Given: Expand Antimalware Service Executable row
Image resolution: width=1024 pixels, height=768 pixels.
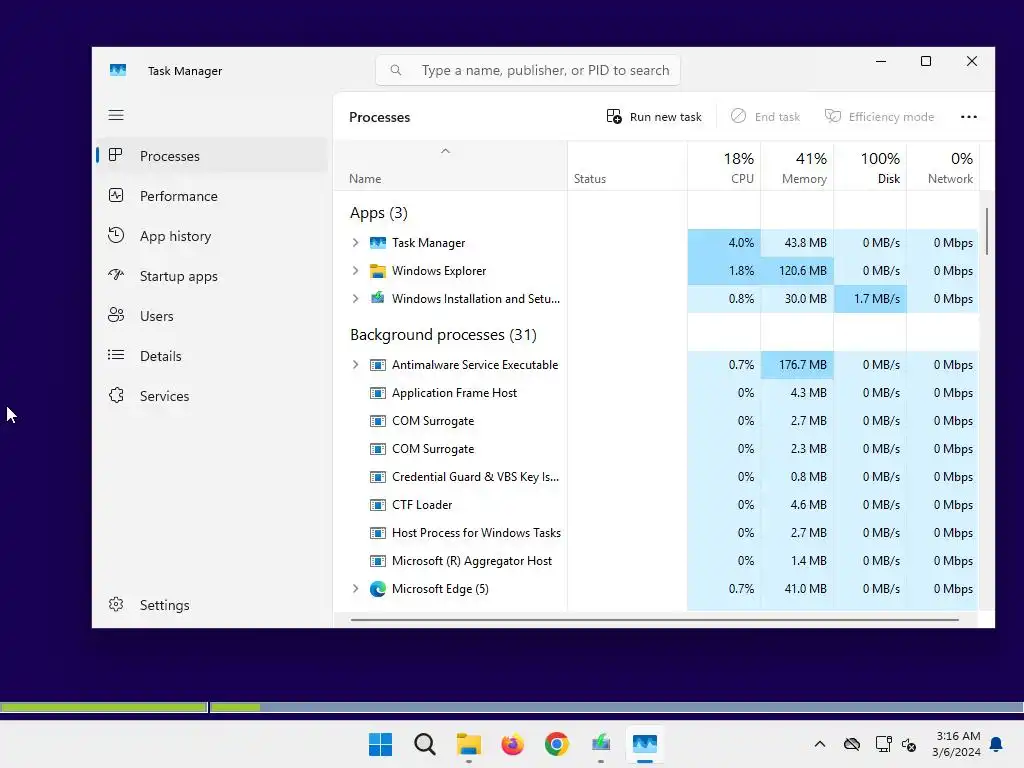Looking at the screenshot, I should click(x=355, y=364).
